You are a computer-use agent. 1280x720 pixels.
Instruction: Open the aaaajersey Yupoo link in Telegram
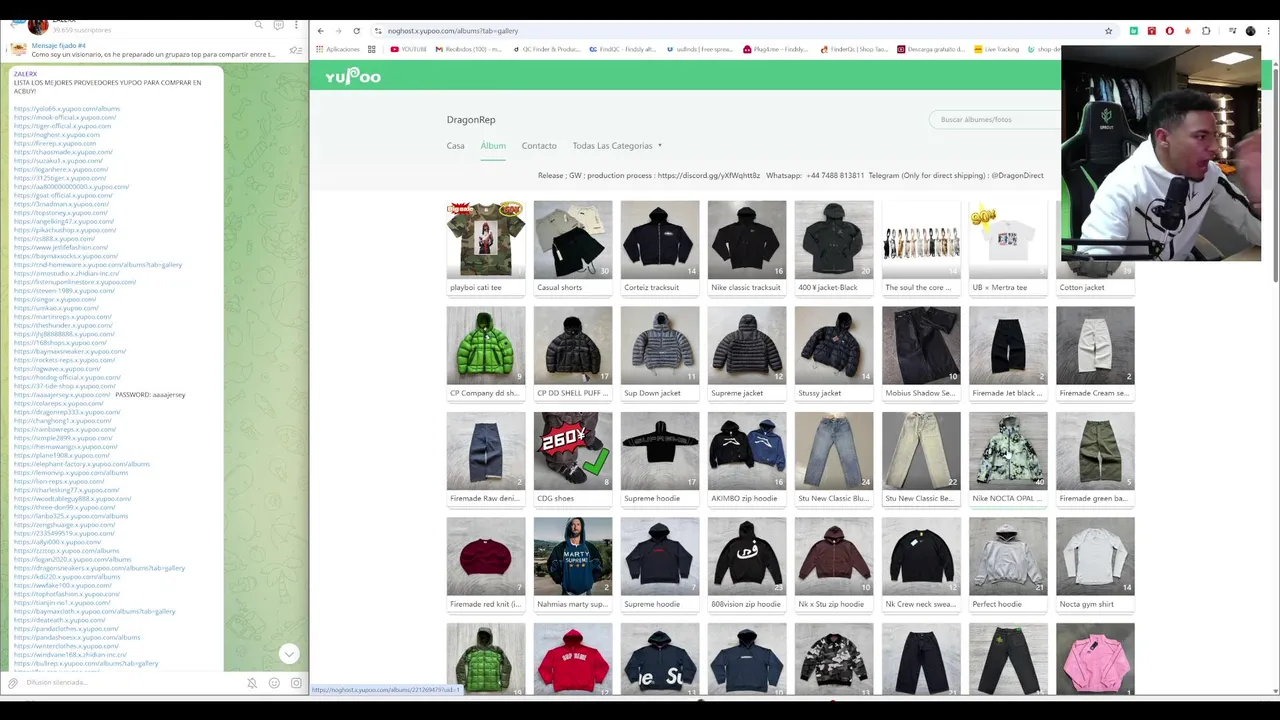point(62,394)
